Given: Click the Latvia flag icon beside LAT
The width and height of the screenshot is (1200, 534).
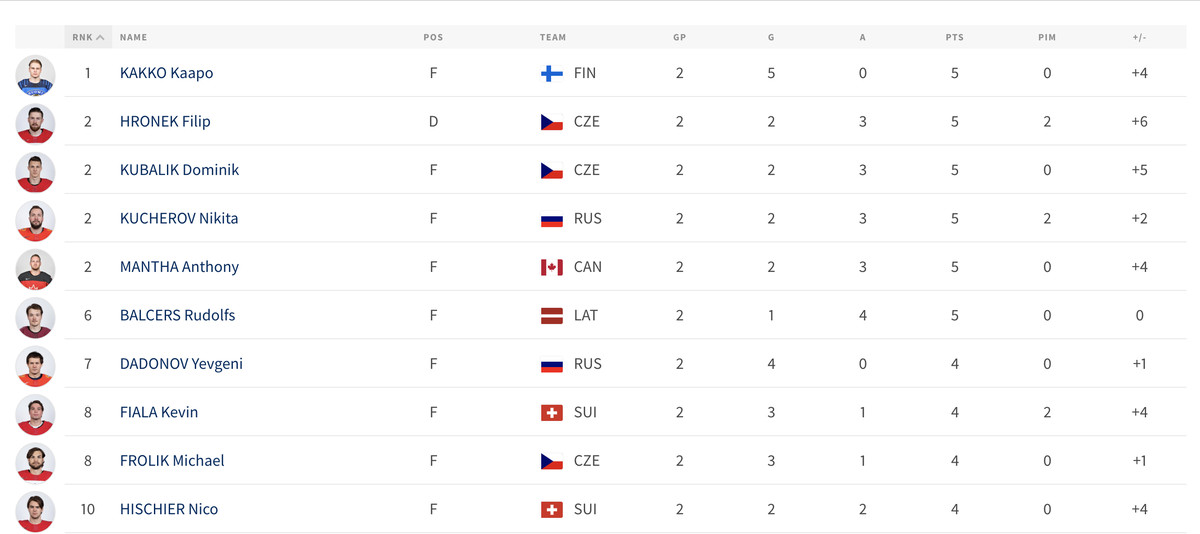Looking at the screenshot, I should click(551, 315).
